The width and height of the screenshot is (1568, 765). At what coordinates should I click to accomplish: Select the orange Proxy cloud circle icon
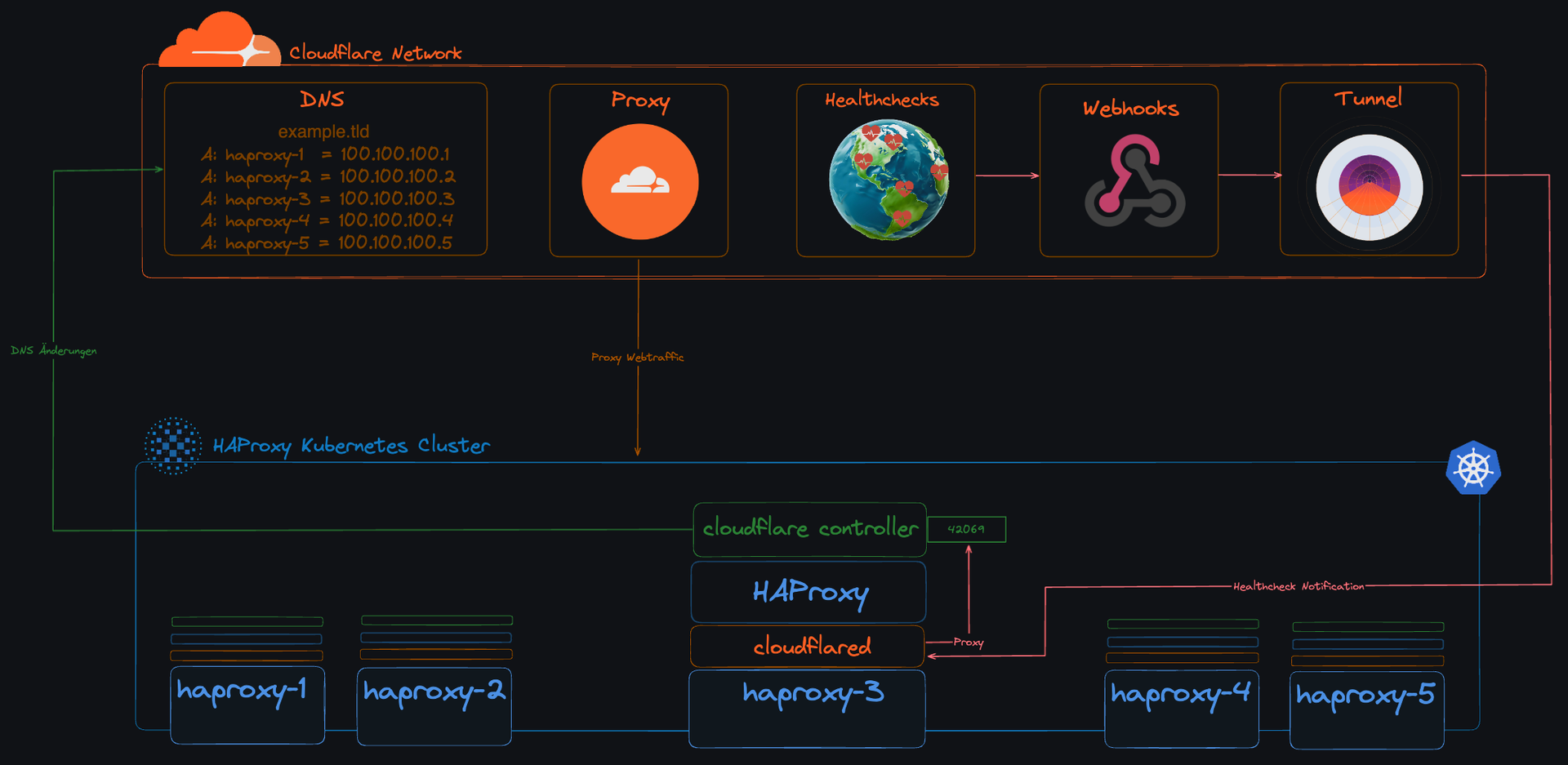(x=639, y=182)
